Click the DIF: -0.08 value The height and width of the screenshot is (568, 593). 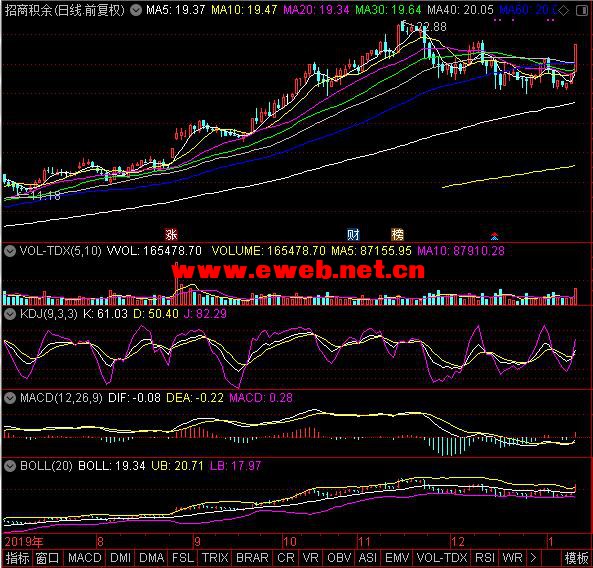pos(134,398)
